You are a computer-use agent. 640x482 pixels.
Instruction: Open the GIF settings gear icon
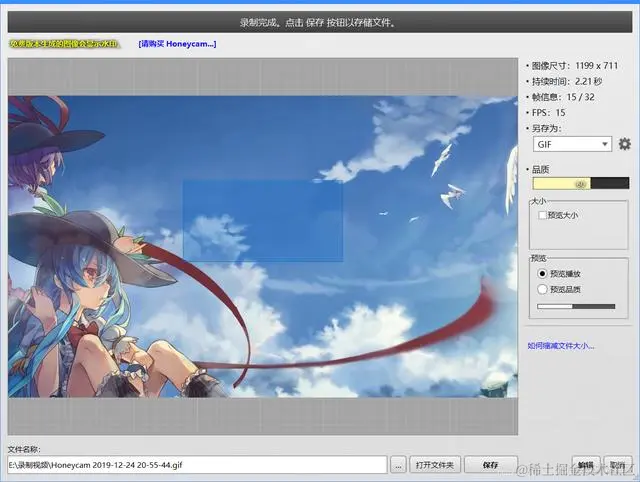tap(624, 144)
